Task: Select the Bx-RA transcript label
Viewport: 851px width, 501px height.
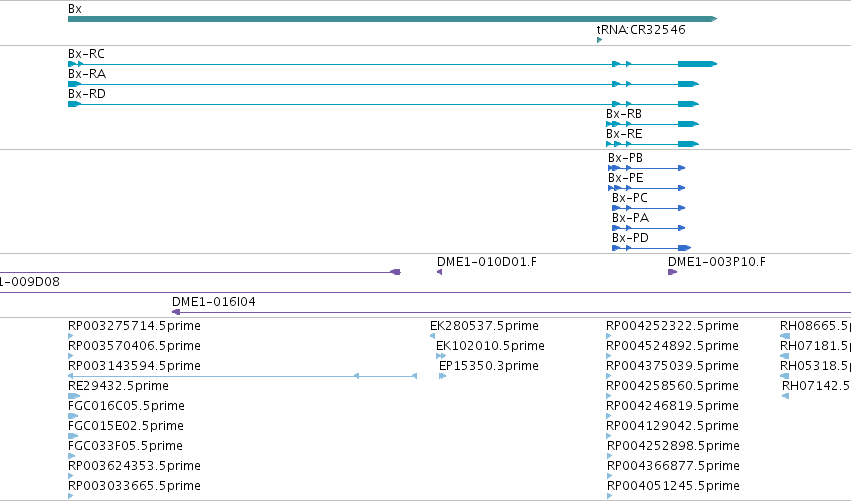Action: (87, 74)
